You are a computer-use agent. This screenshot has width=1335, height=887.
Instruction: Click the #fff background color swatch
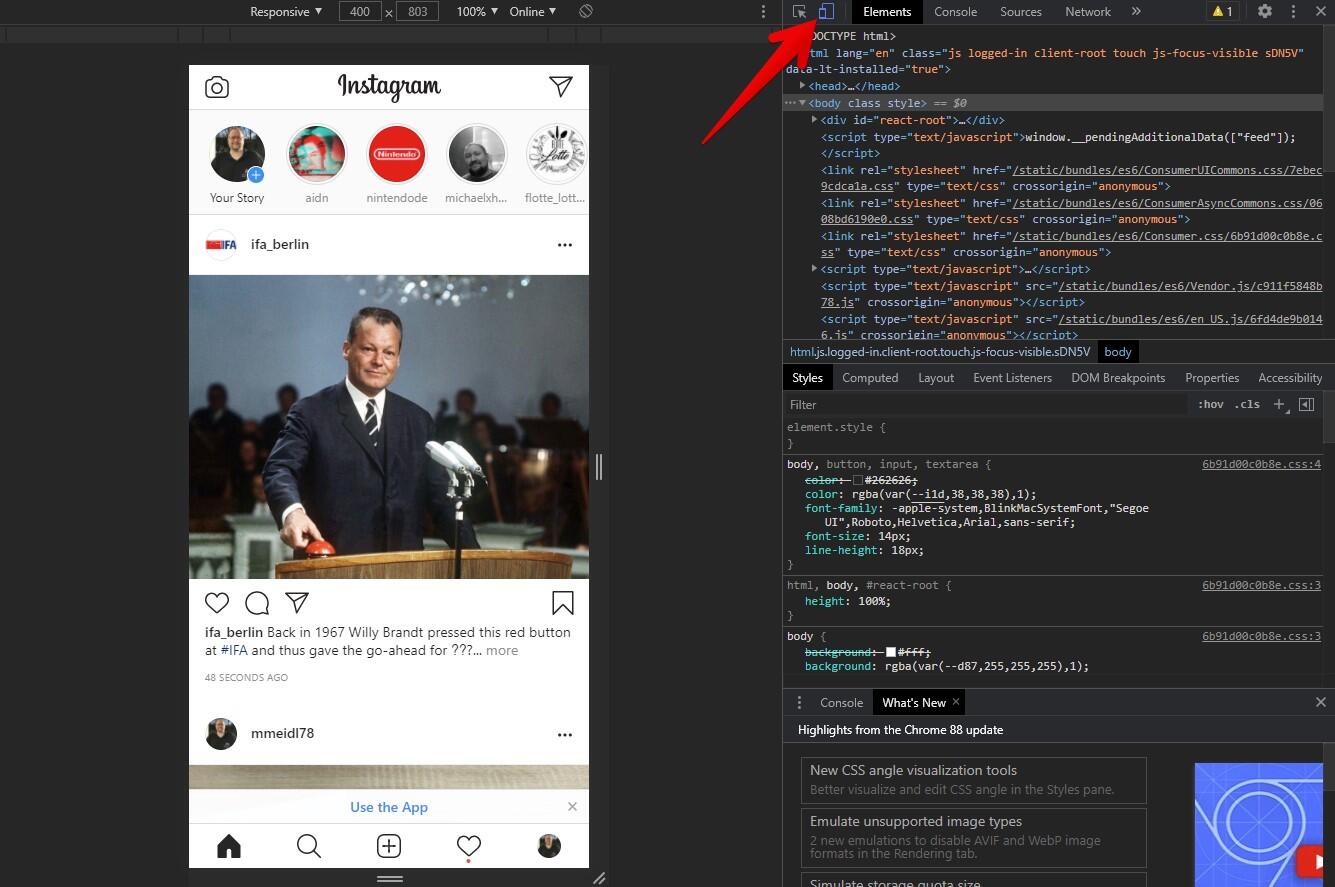point(891,652)
